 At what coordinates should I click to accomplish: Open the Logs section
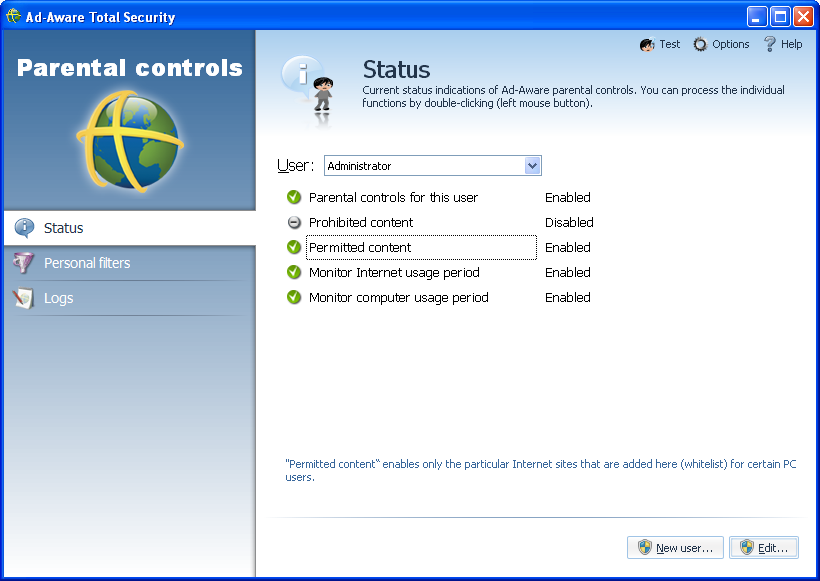(130, 298)
